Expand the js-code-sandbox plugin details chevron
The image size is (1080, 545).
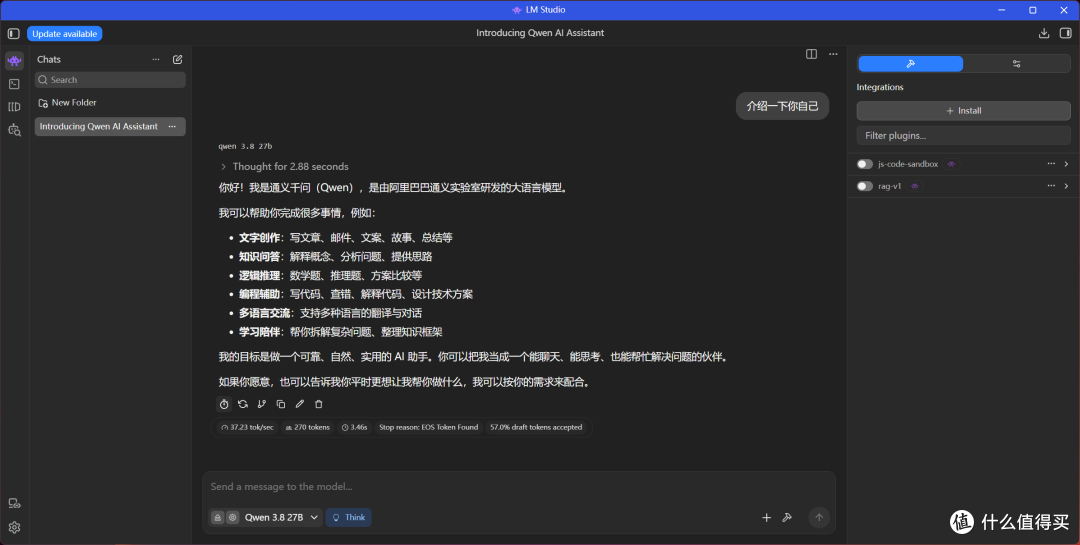click(x=1066, y=164)
